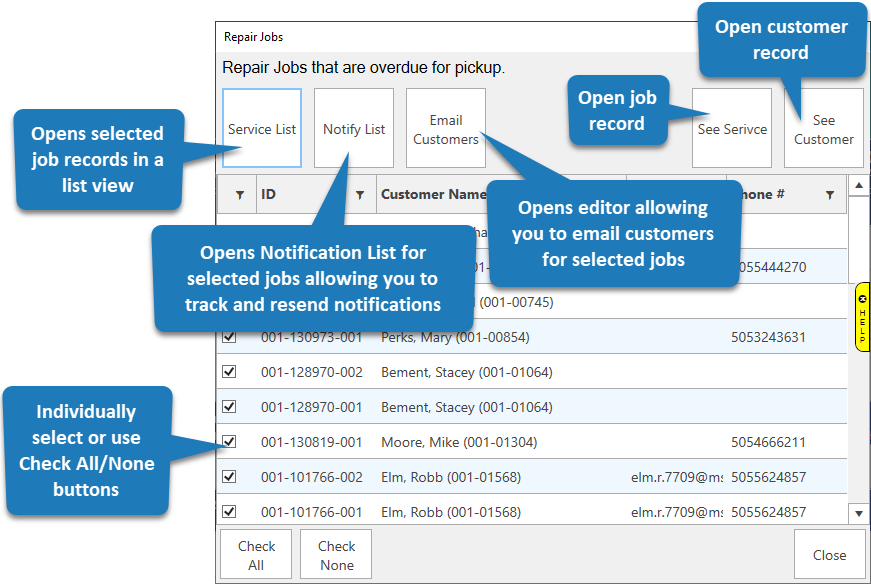Image resolution: width=871 pixels, height=584 pixels.
Task: Toggle checkbox for job 001-128970-002
Action: tap(229, 372)
